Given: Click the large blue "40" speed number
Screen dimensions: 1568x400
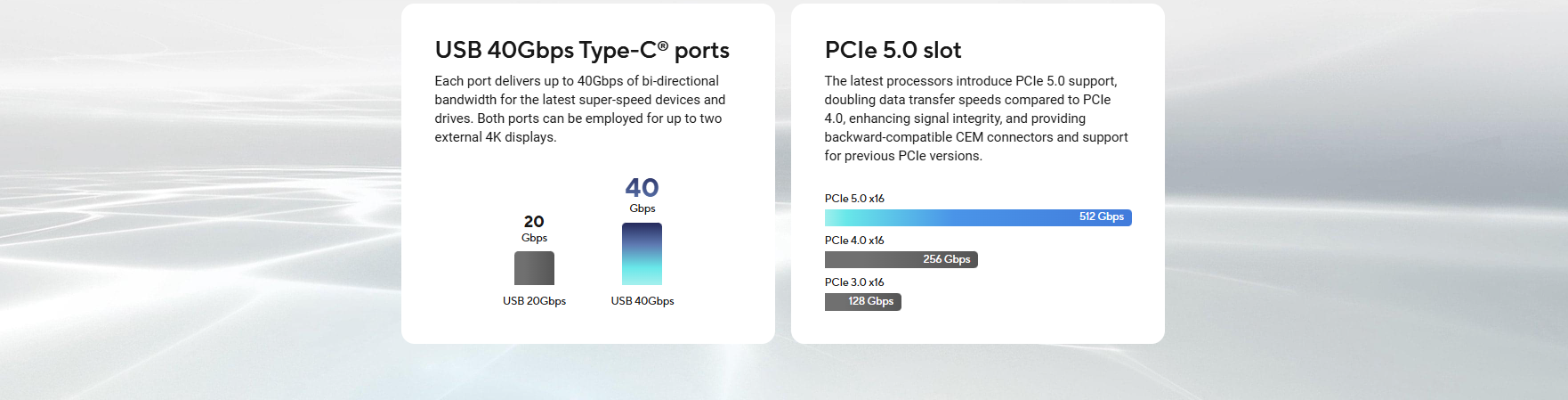Looking at the screenshot, I should (x=642, y=188).
